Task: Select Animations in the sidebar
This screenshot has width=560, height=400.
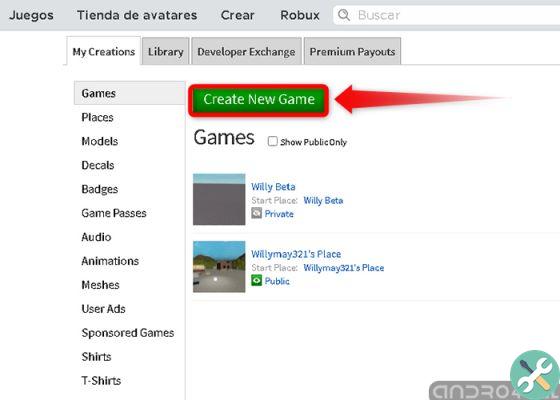Action: [x=110, y=261]
